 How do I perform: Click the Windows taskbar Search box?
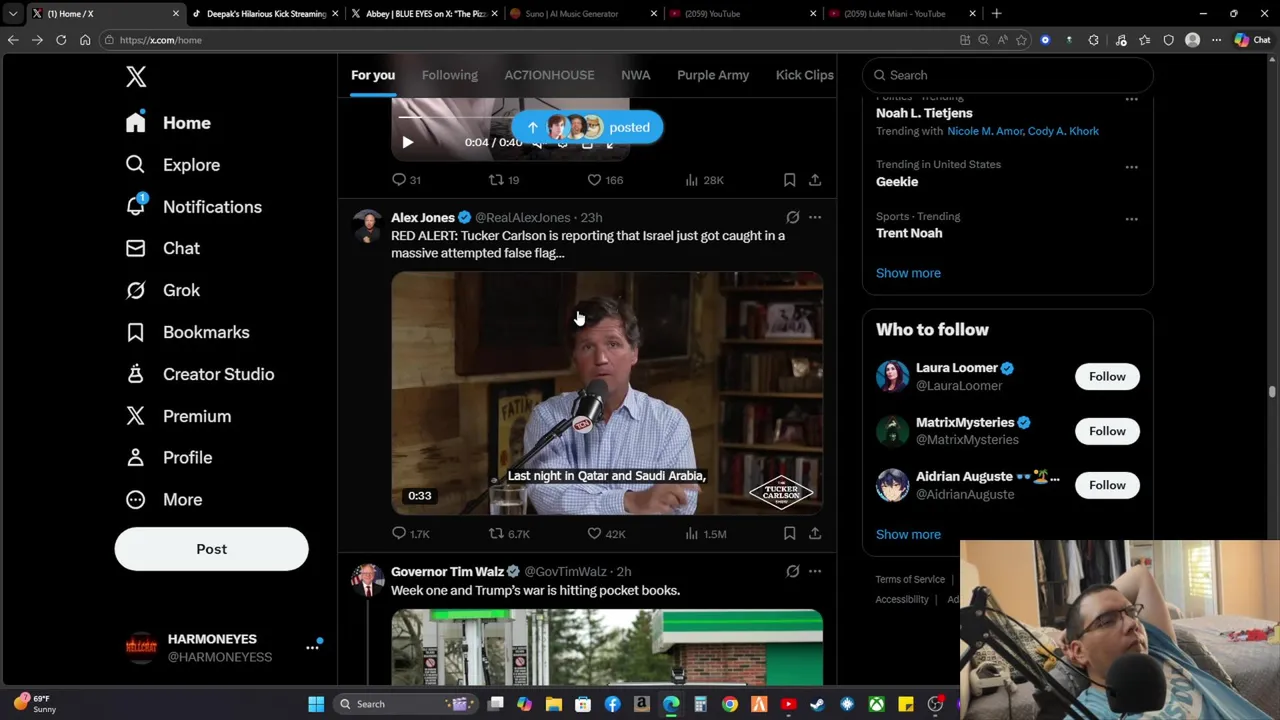405,704
